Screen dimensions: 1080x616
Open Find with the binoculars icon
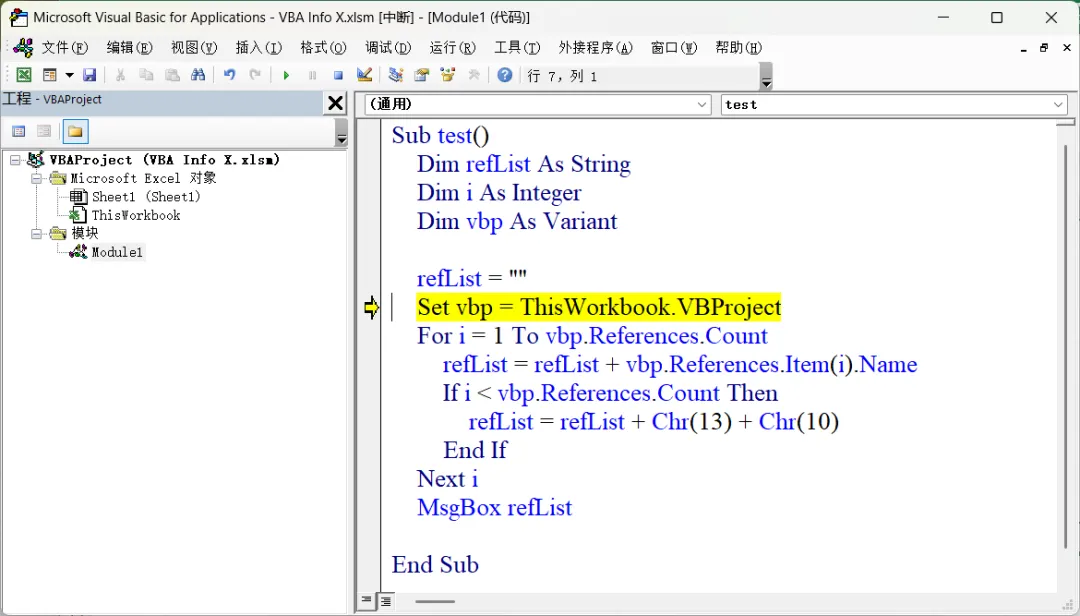coord(198,75)
